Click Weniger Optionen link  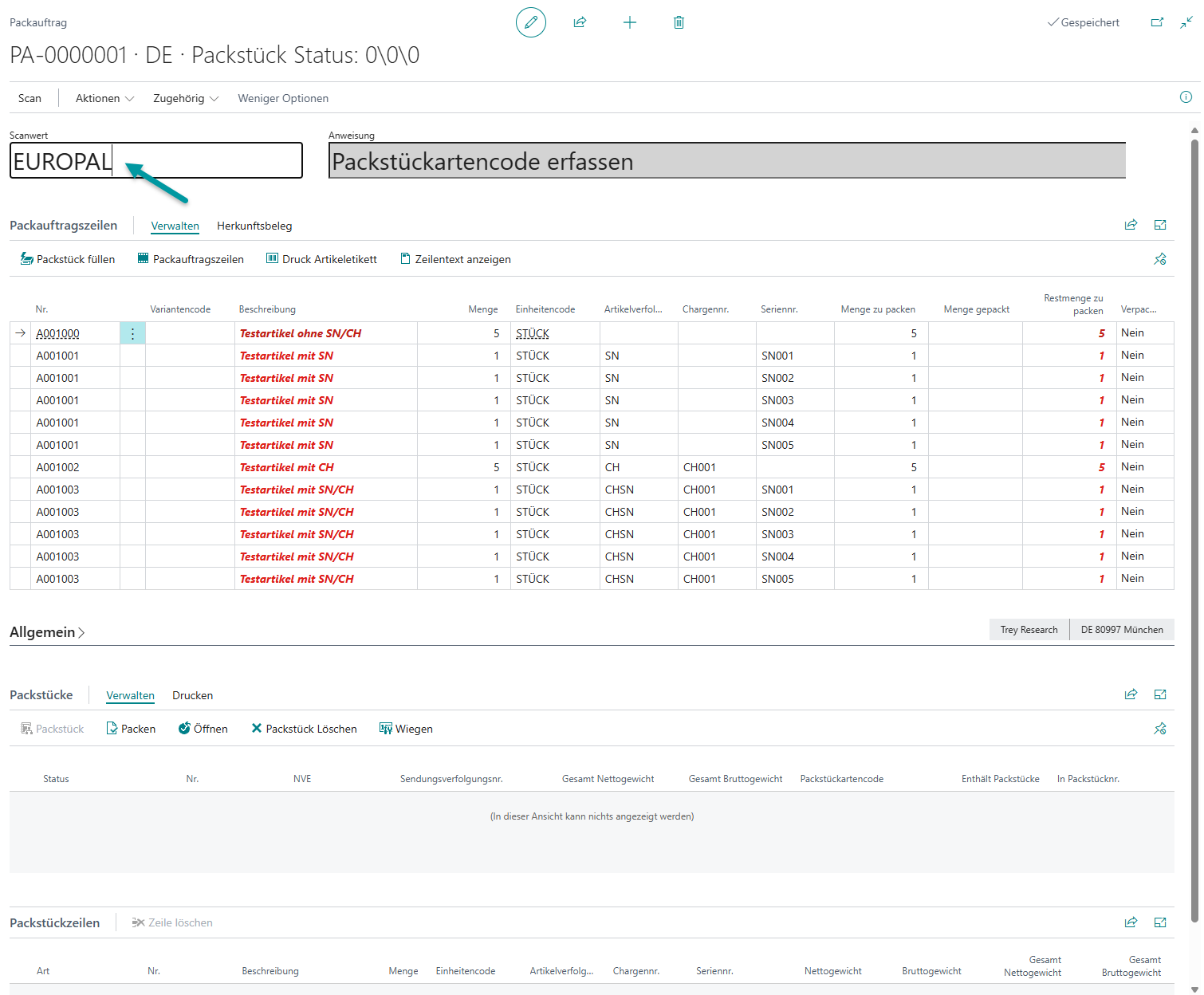[x=283, y=98]
